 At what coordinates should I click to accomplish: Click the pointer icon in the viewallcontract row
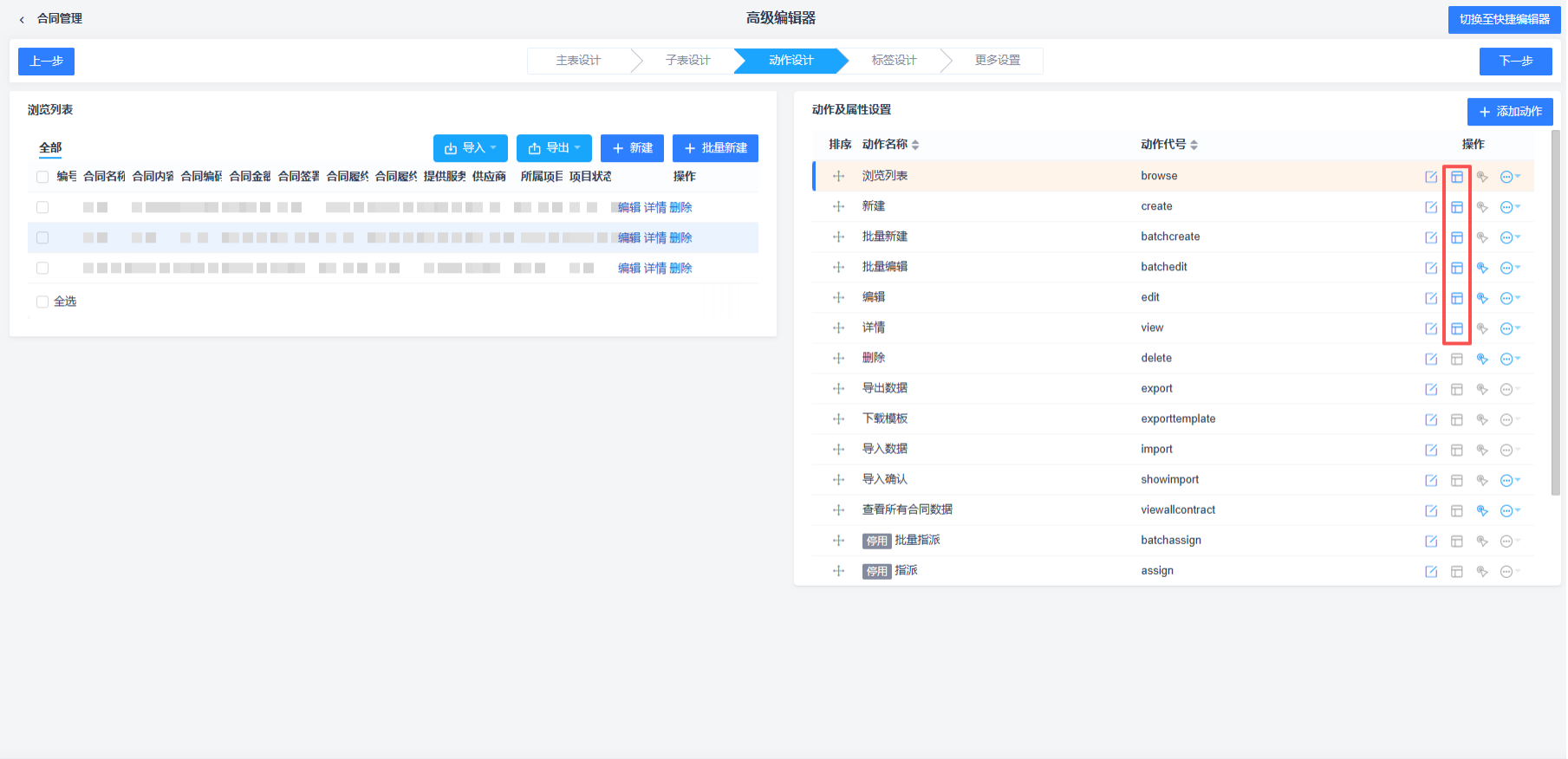tap(1482, 510)
